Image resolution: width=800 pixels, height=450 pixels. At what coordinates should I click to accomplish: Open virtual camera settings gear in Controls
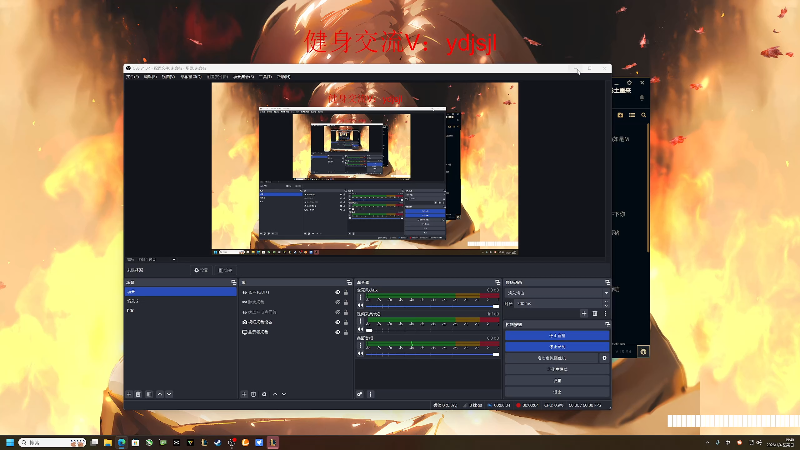click(605, 358)
